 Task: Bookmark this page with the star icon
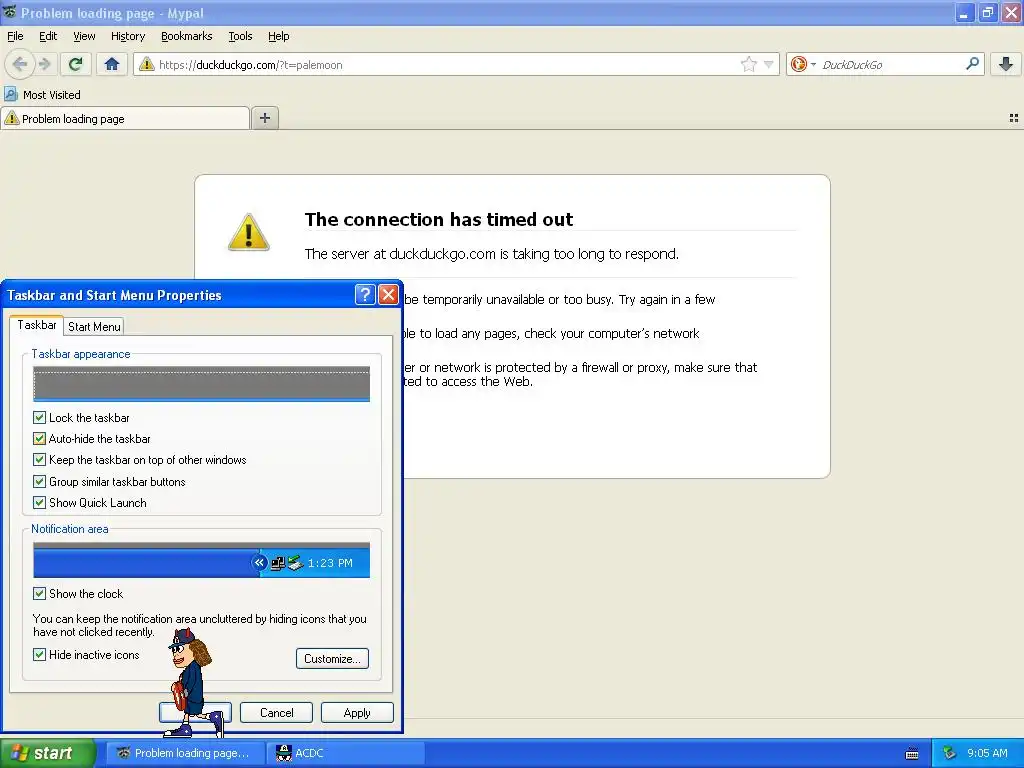coord(748,64)
